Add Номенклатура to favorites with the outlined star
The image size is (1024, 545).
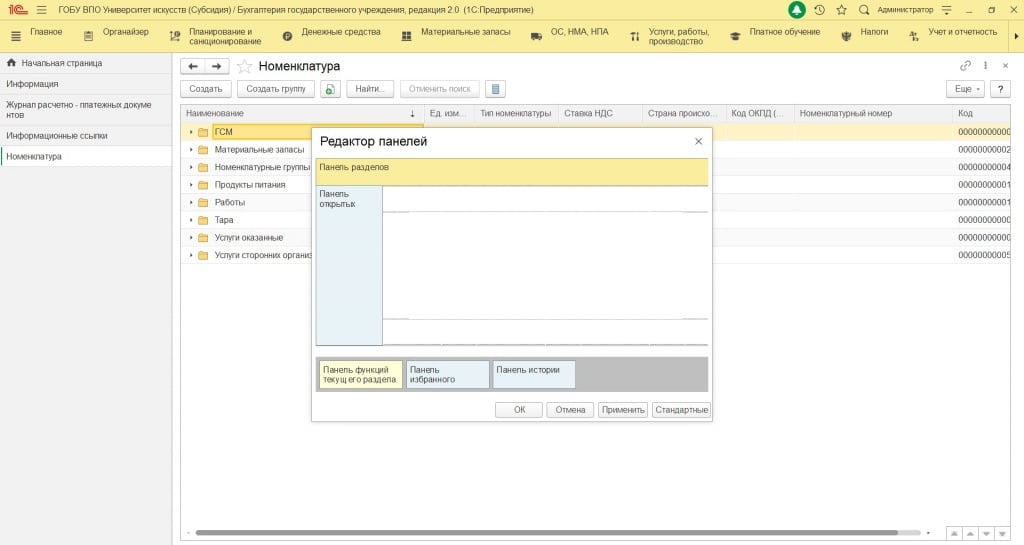tap(244, 66)
